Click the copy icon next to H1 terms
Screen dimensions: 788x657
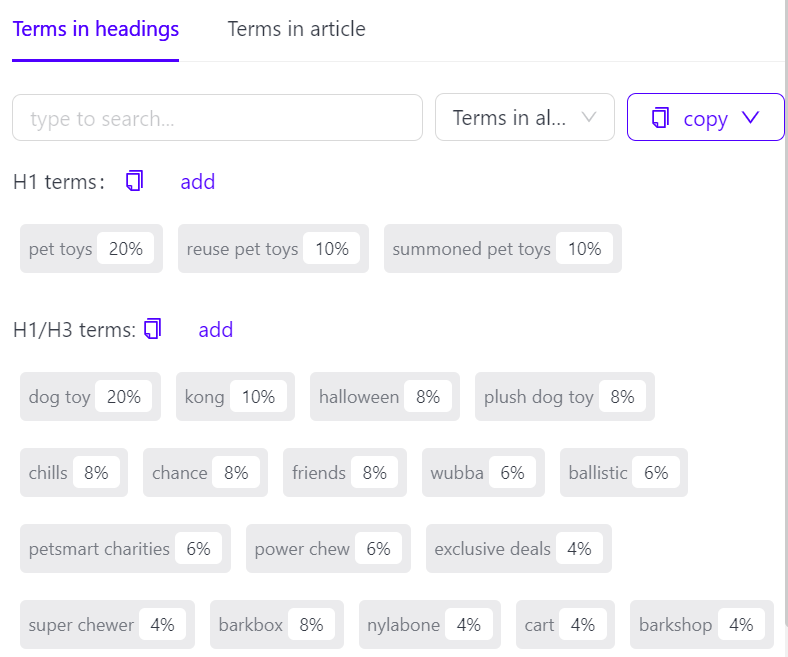[135, 181]
